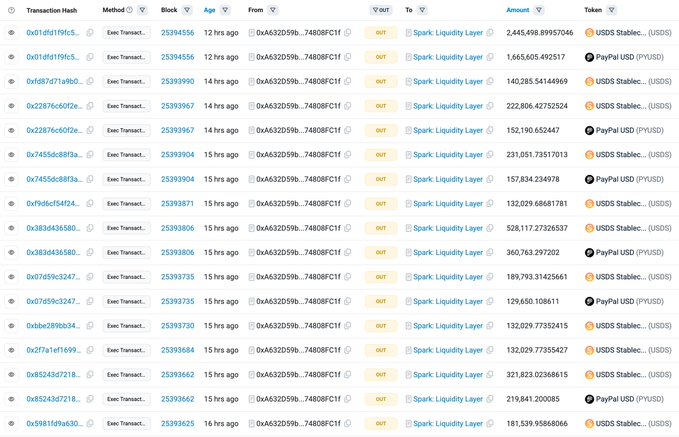Open Method column filter dropdown
This screenshot has height=437, width=679.
tap(142, 10)
